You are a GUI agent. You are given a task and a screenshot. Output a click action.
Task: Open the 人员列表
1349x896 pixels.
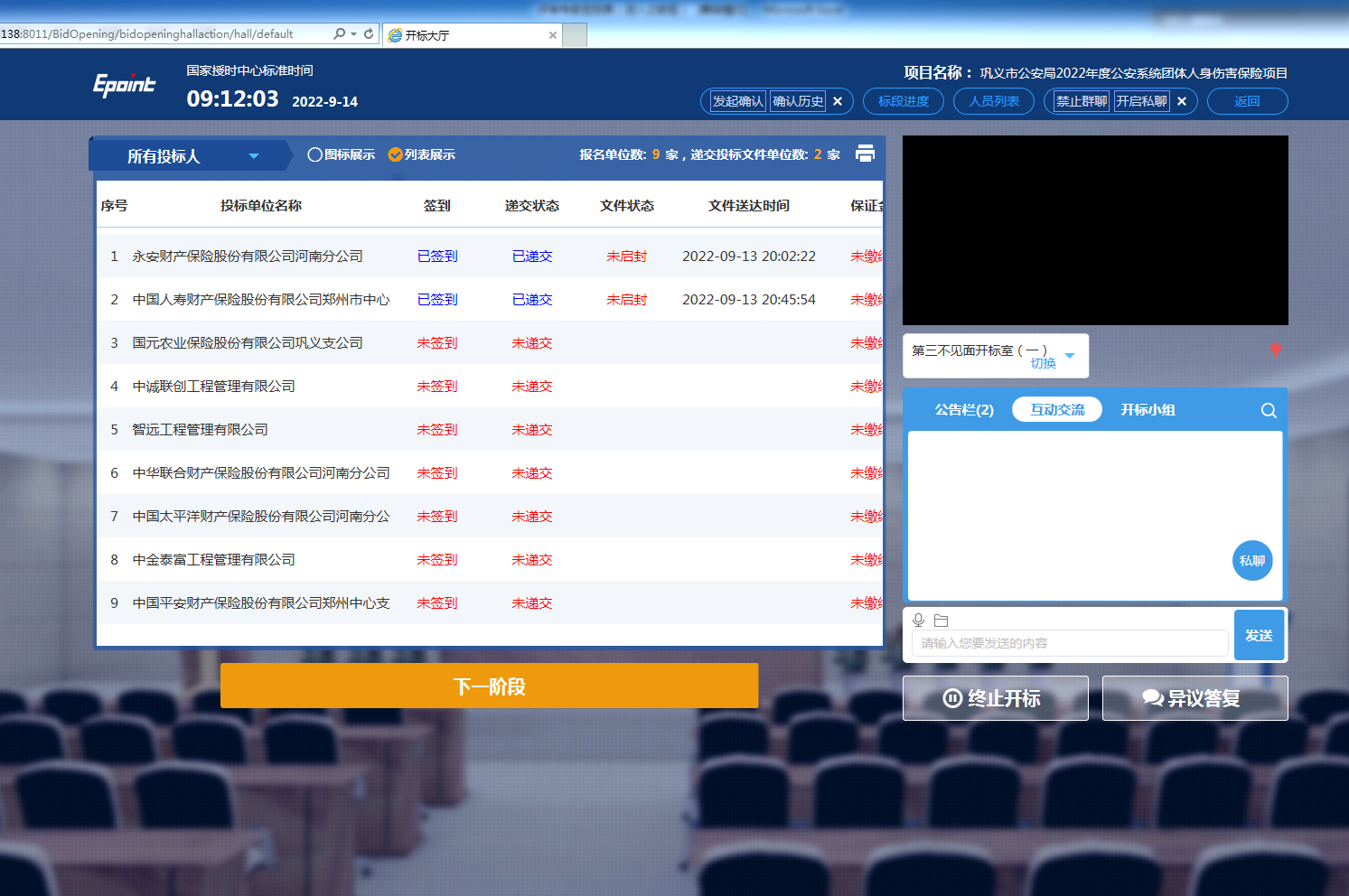pos(994,101)
